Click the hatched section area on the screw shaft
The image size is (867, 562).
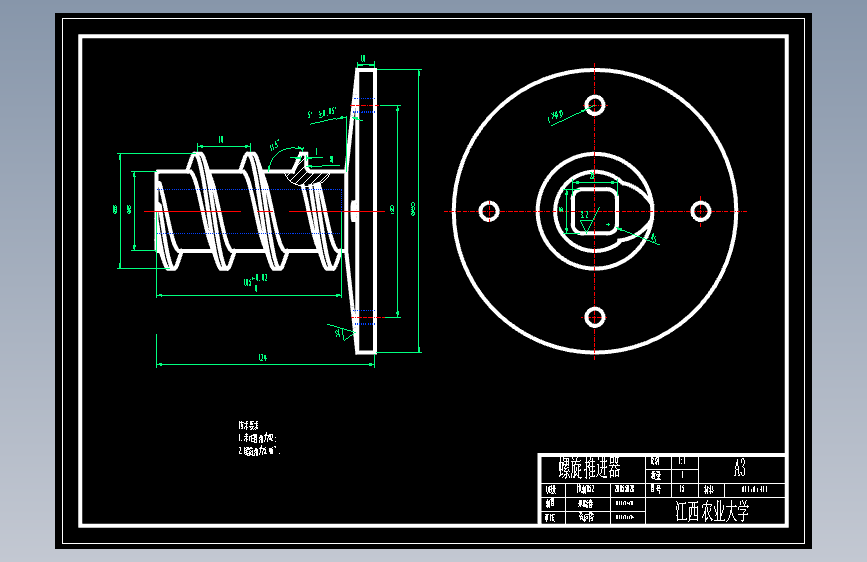coord(307,176)
